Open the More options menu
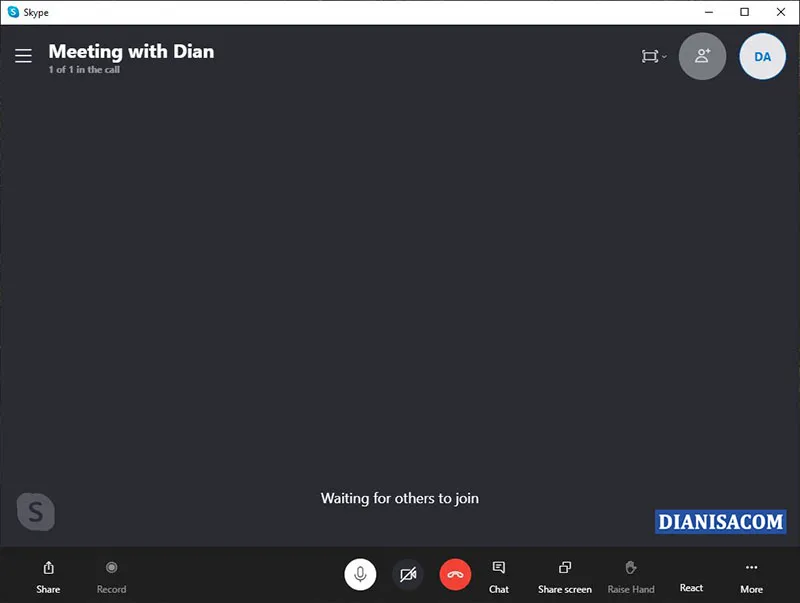The image size is (800, 603). click(751, 575)
